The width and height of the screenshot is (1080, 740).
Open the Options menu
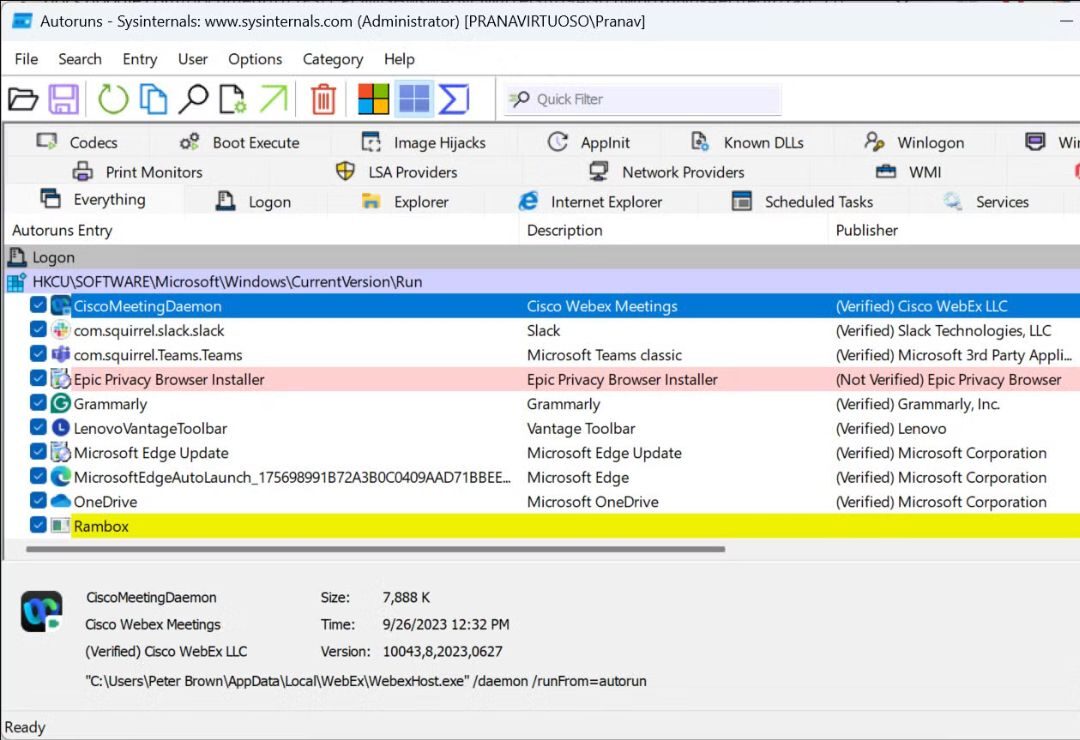(254, 59)
